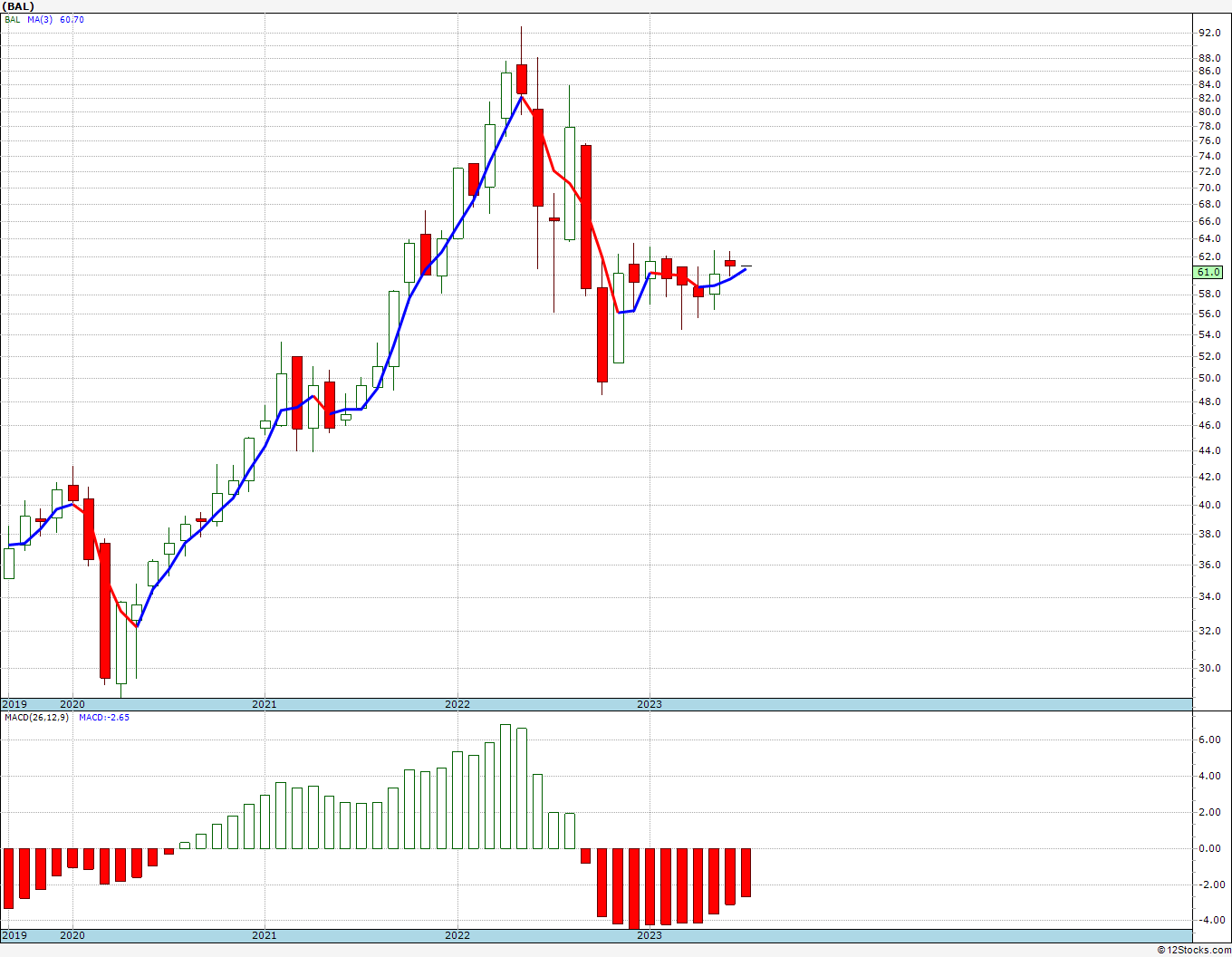The height and width of the screenshot is (957, 1232).
Task: Click the 50.0 price axis label
Action: pyautogui.click(x=1209, y=378)
